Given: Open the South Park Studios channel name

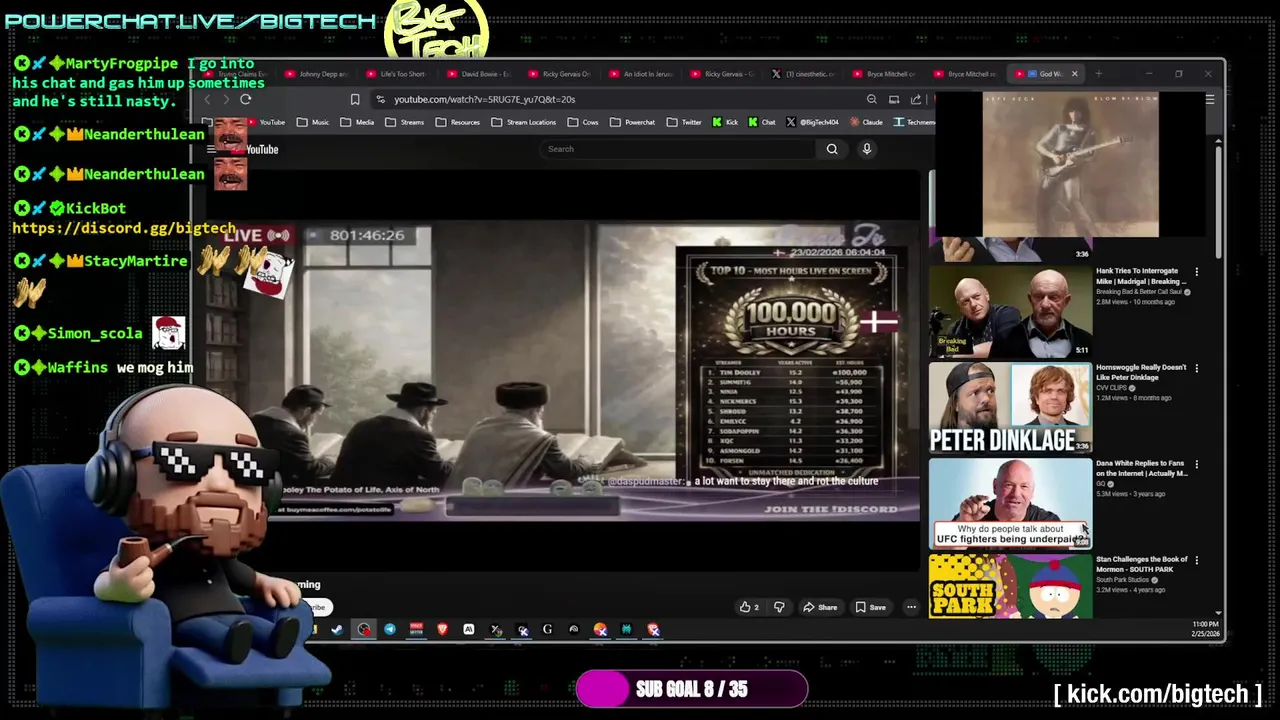Looking at the screenshot, I should click(1121, 580).
